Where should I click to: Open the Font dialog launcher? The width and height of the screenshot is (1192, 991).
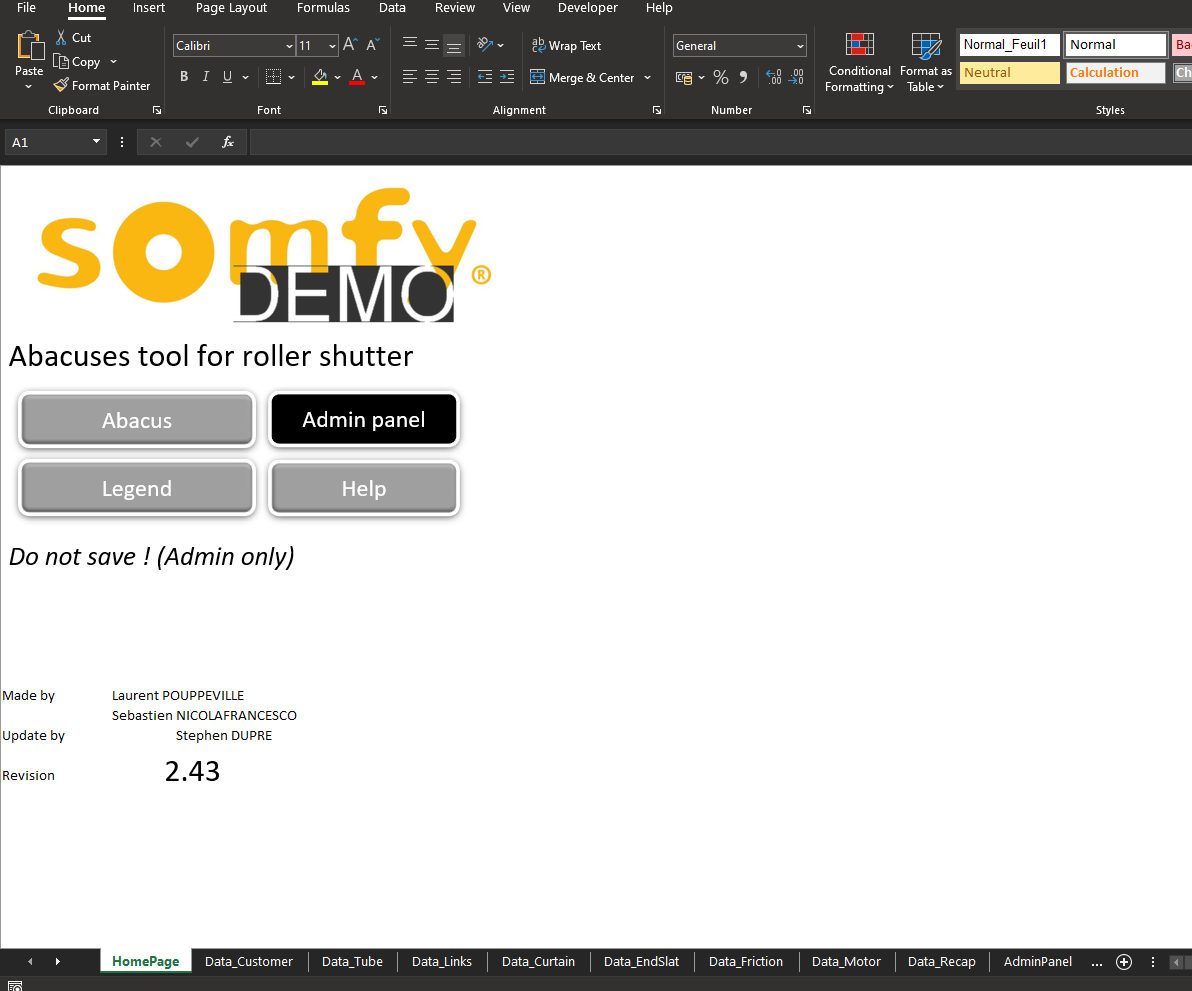(x=383, y=110)
